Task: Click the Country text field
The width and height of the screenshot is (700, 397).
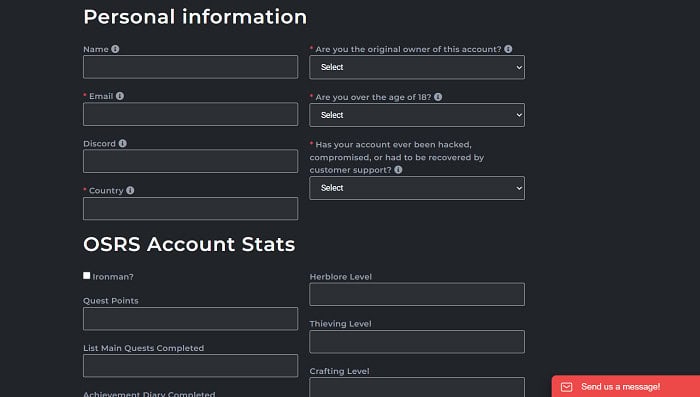Action: coord(191,209)
